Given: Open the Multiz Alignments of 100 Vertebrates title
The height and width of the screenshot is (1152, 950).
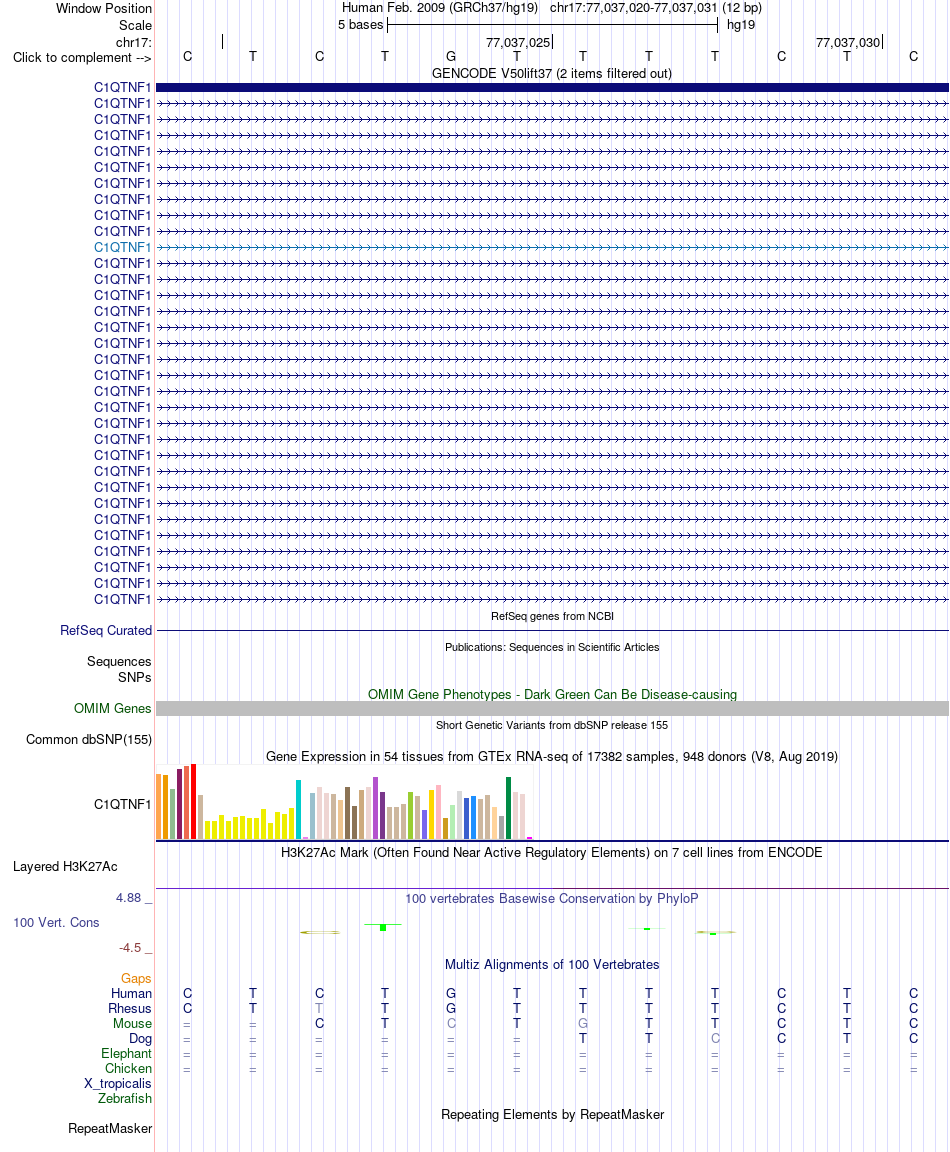Looking at the screenshot, I should click(552, 965).
